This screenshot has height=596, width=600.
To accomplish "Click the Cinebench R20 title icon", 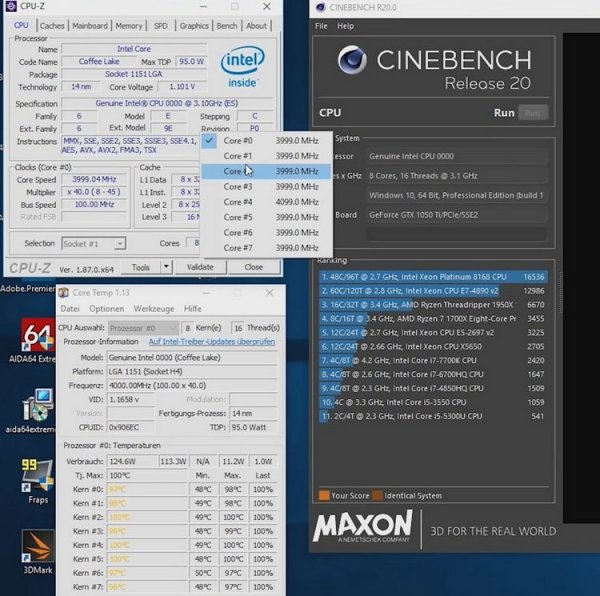I will (x=321, y=7).
